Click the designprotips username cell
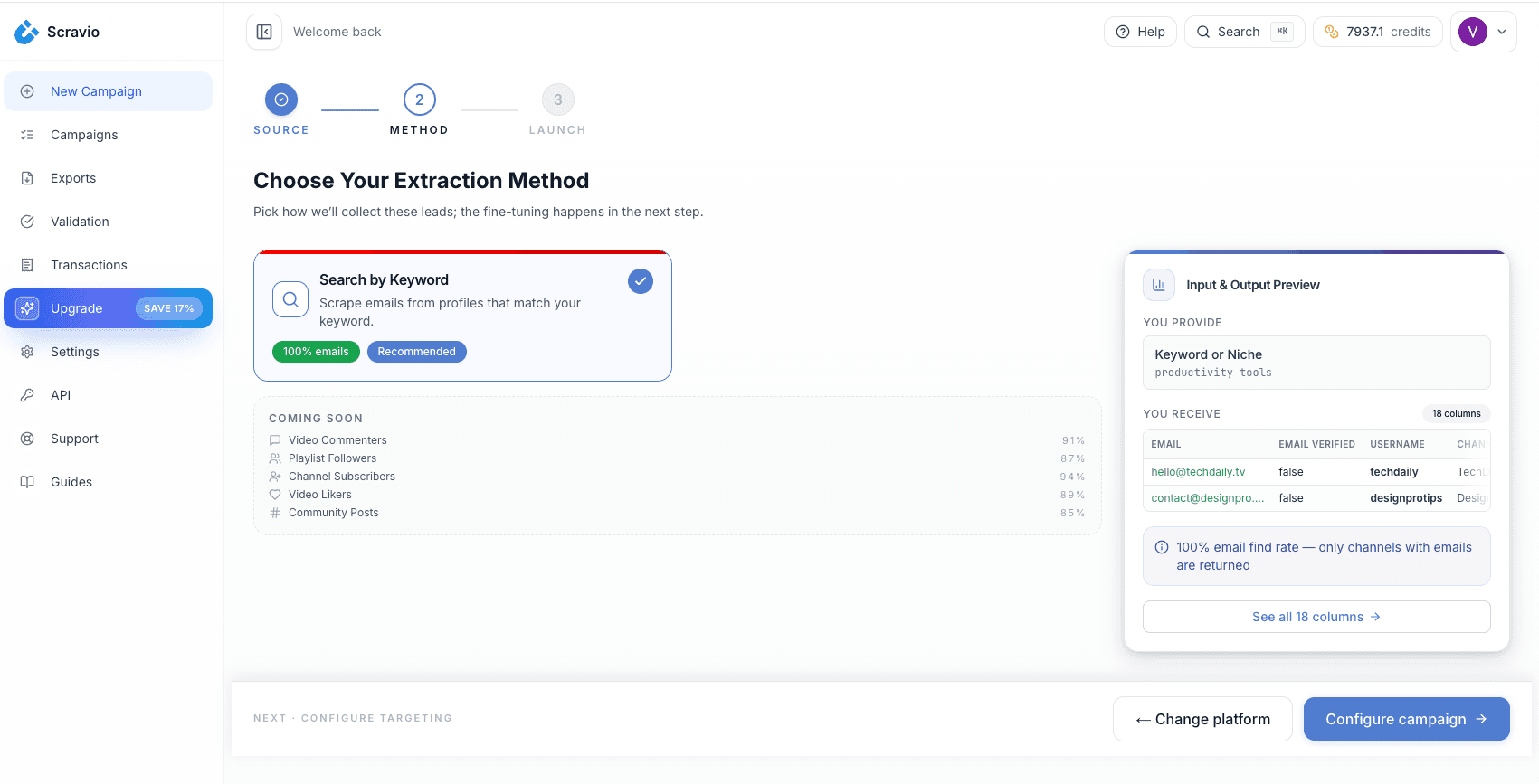The width and height of the screenshot is (1539, 784). click(x=1406, y=498)
